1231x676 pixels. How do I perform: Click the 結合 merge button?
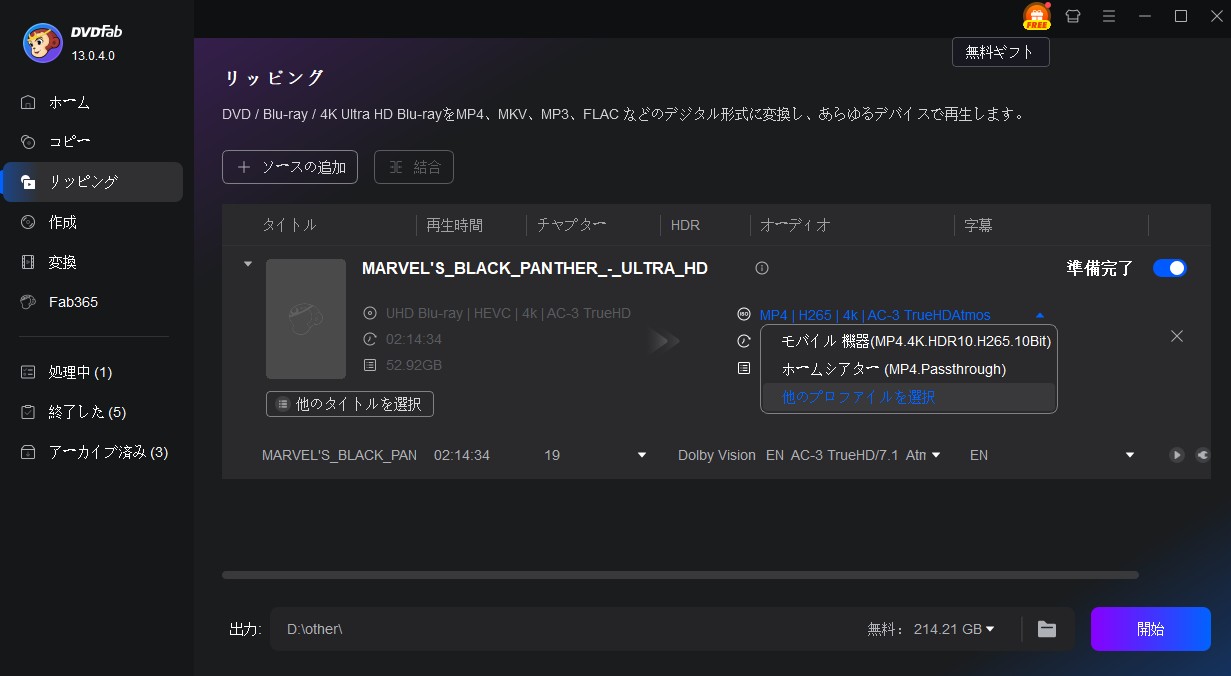click(x=414, y=167)
